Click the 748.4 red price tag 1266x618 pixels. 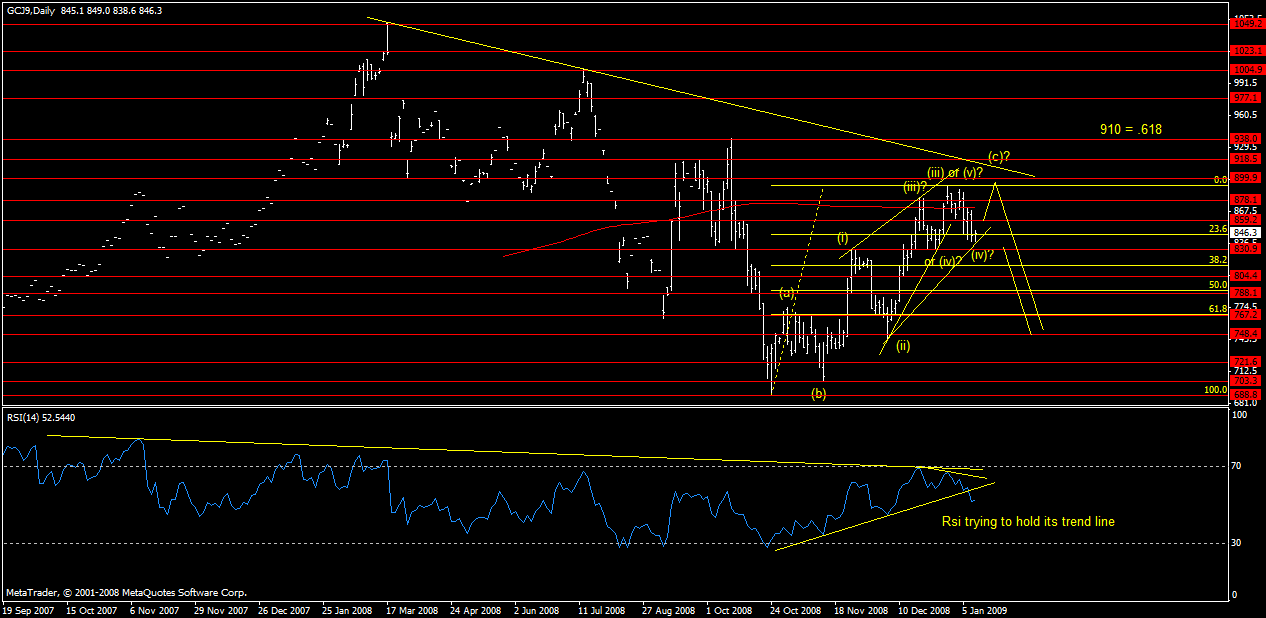[1246, 334]
